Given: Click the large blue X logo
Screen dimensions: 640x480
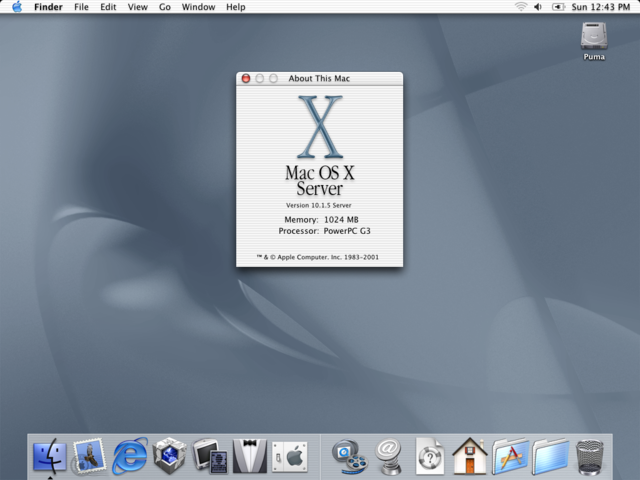Looking at the screenshot, I should 320,127.
